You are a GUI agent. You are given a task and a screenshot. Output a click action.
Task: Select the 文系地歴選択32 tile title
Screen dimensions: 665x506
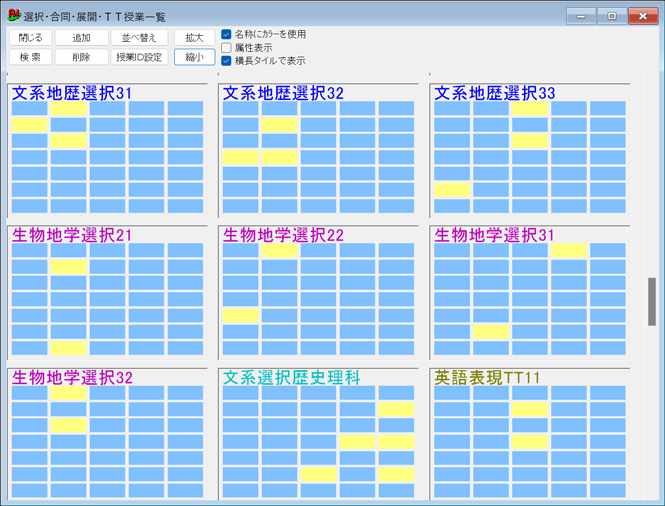point(283,93)
